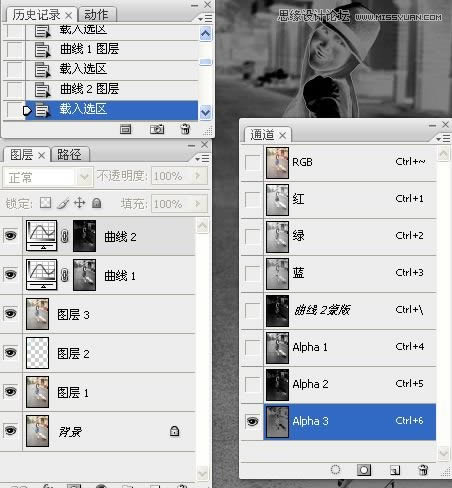Create new document from current state
Screen dimensions: 452x488
(125, 129)
